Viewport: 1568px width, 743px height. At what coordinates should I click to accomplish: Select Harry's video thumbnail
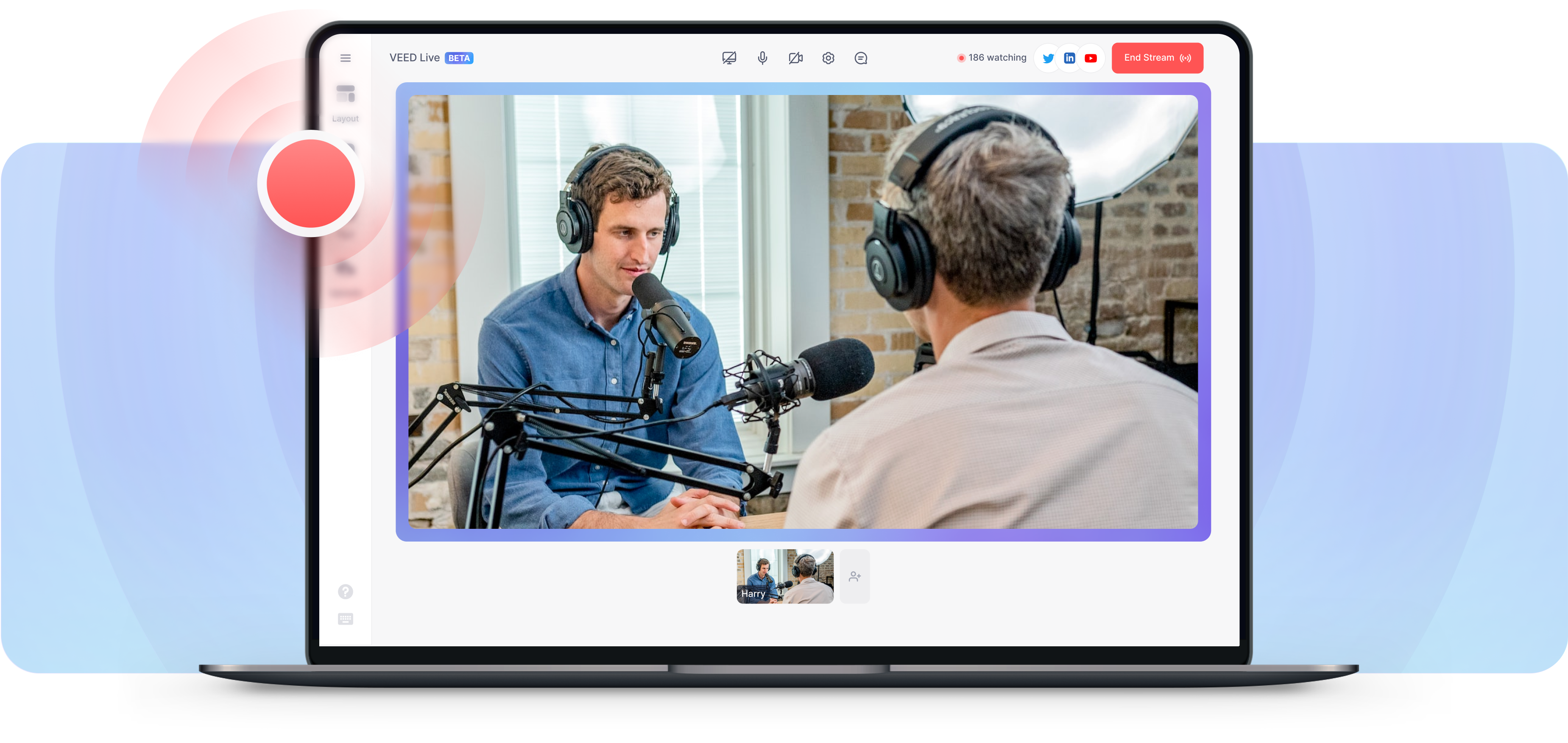click(x=784, y=576)
